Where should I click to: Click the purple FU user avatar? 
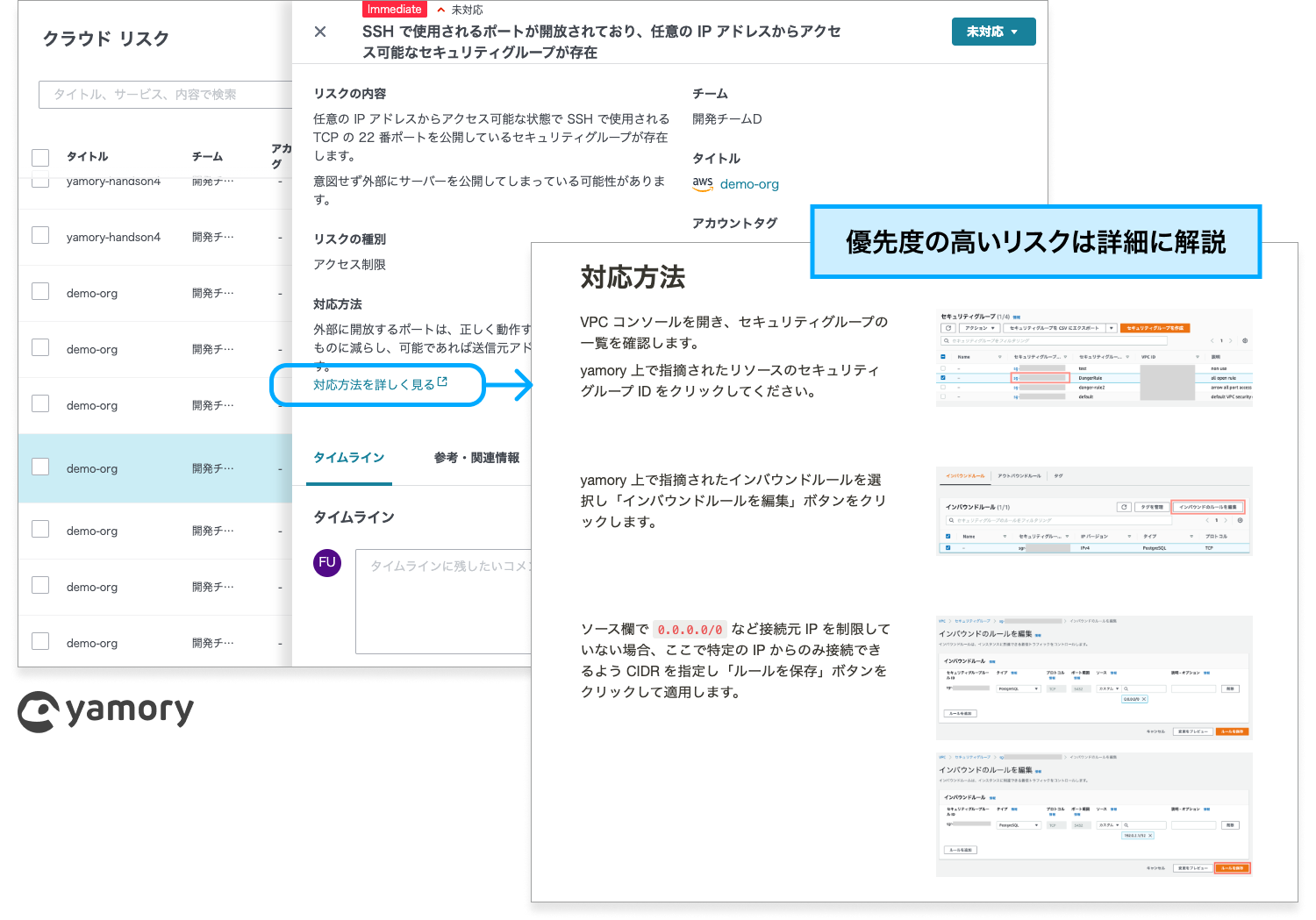click(327, 562)
